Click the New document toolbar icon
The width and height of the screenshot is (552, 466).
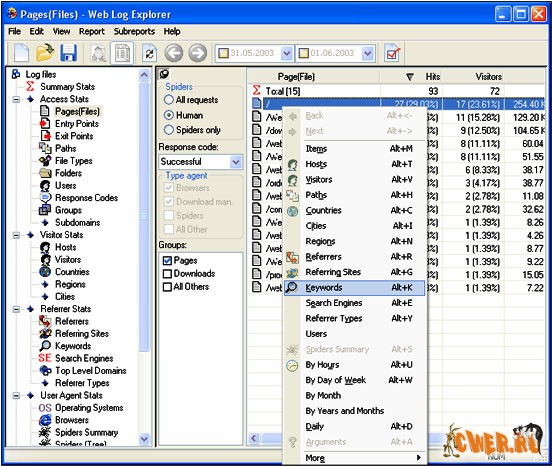pos(21,53)
